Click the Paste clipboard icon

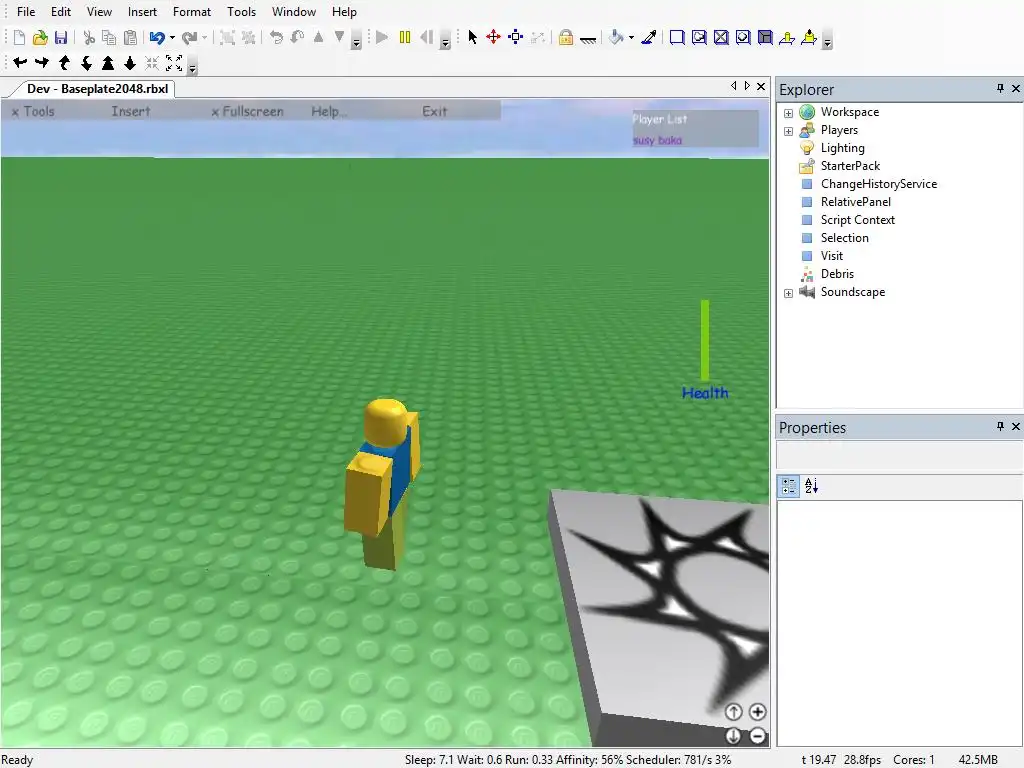click(131, 37)
